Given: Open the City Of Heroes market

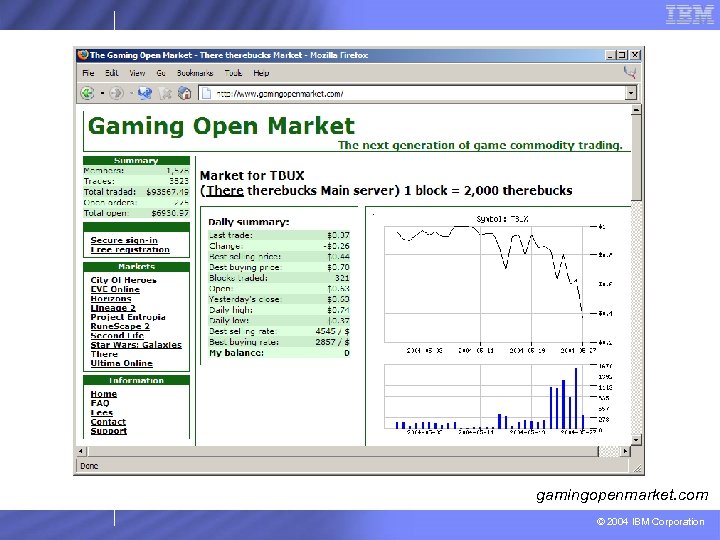Looking at the screenshot, I should click(x=124, y=280).
